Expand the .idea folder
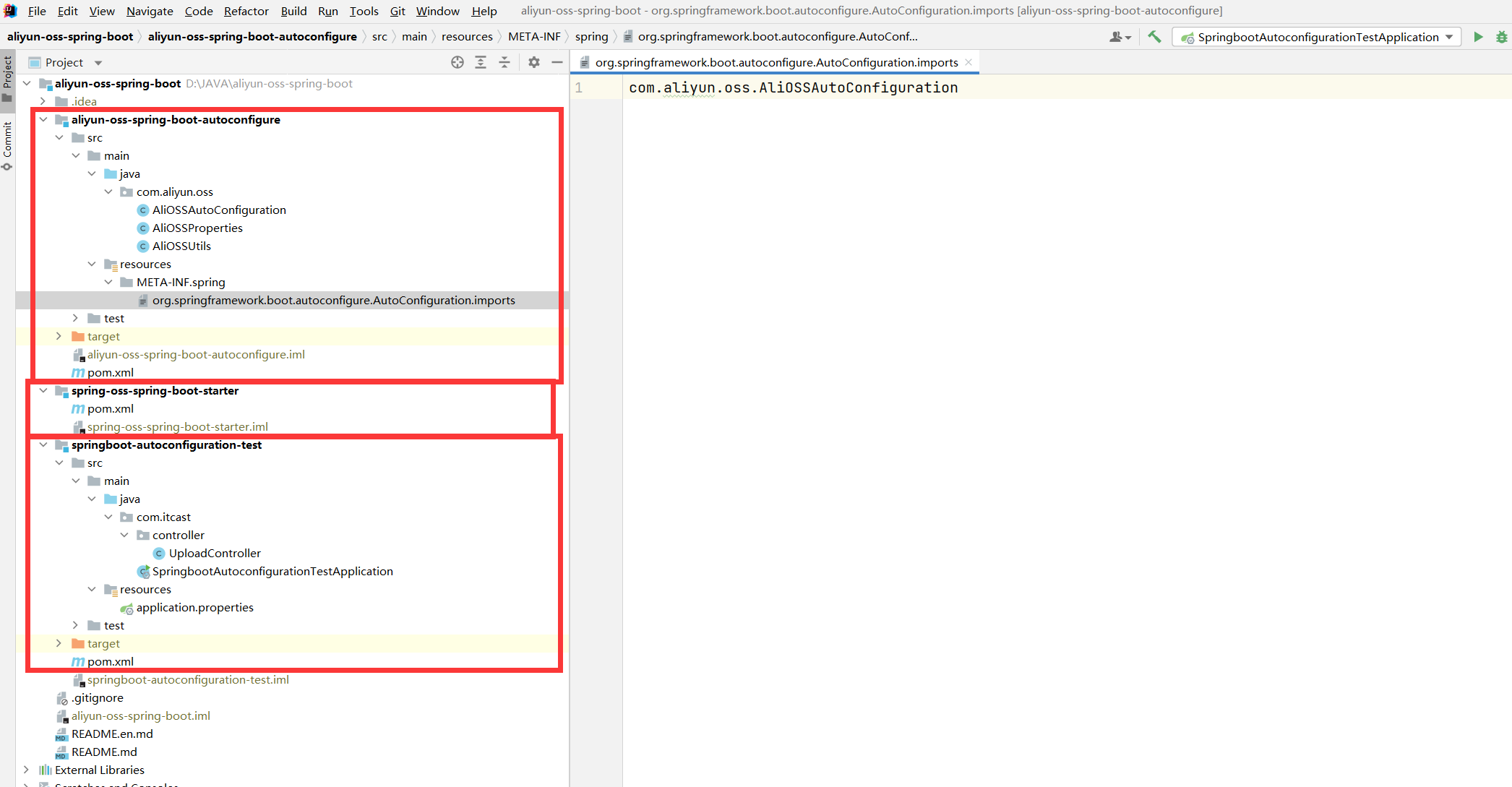 (x=43, y=101)
